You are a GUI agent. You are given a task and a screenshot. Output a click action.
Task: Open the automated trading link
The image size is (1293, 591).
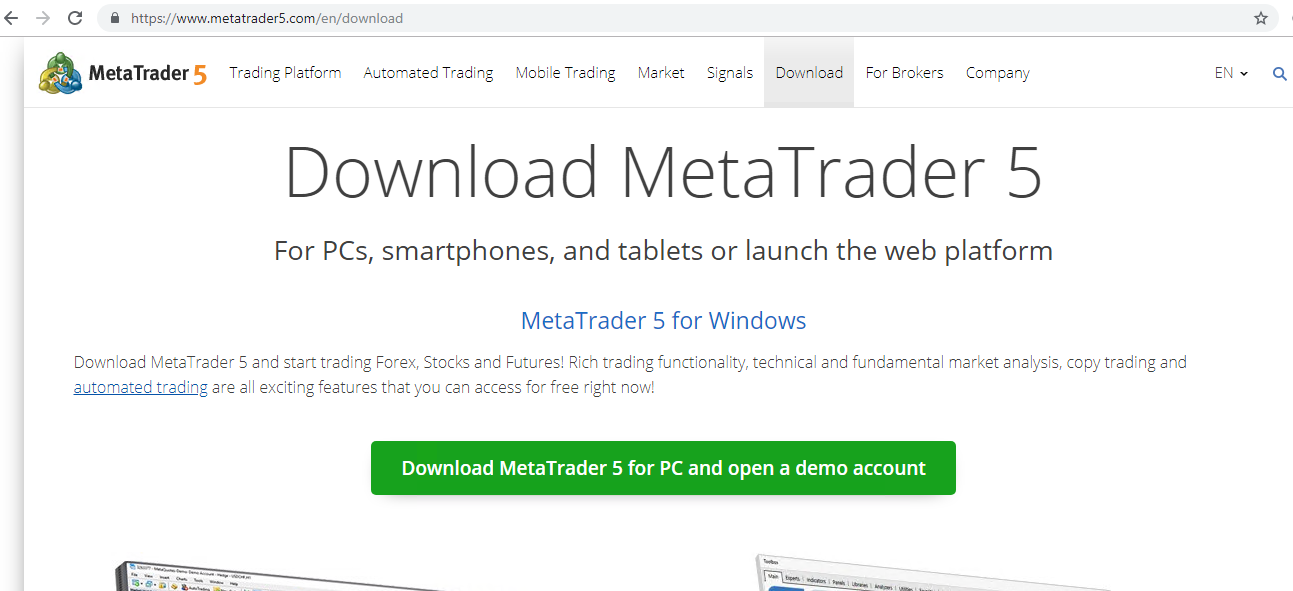point(140,387)
